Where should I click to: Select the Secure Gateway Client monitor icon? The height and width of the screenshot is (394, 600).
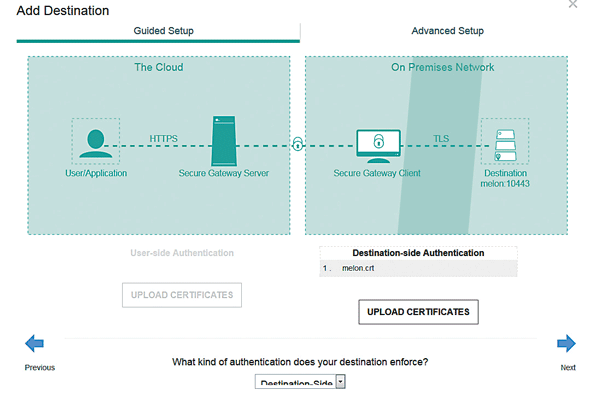point(378,146)
